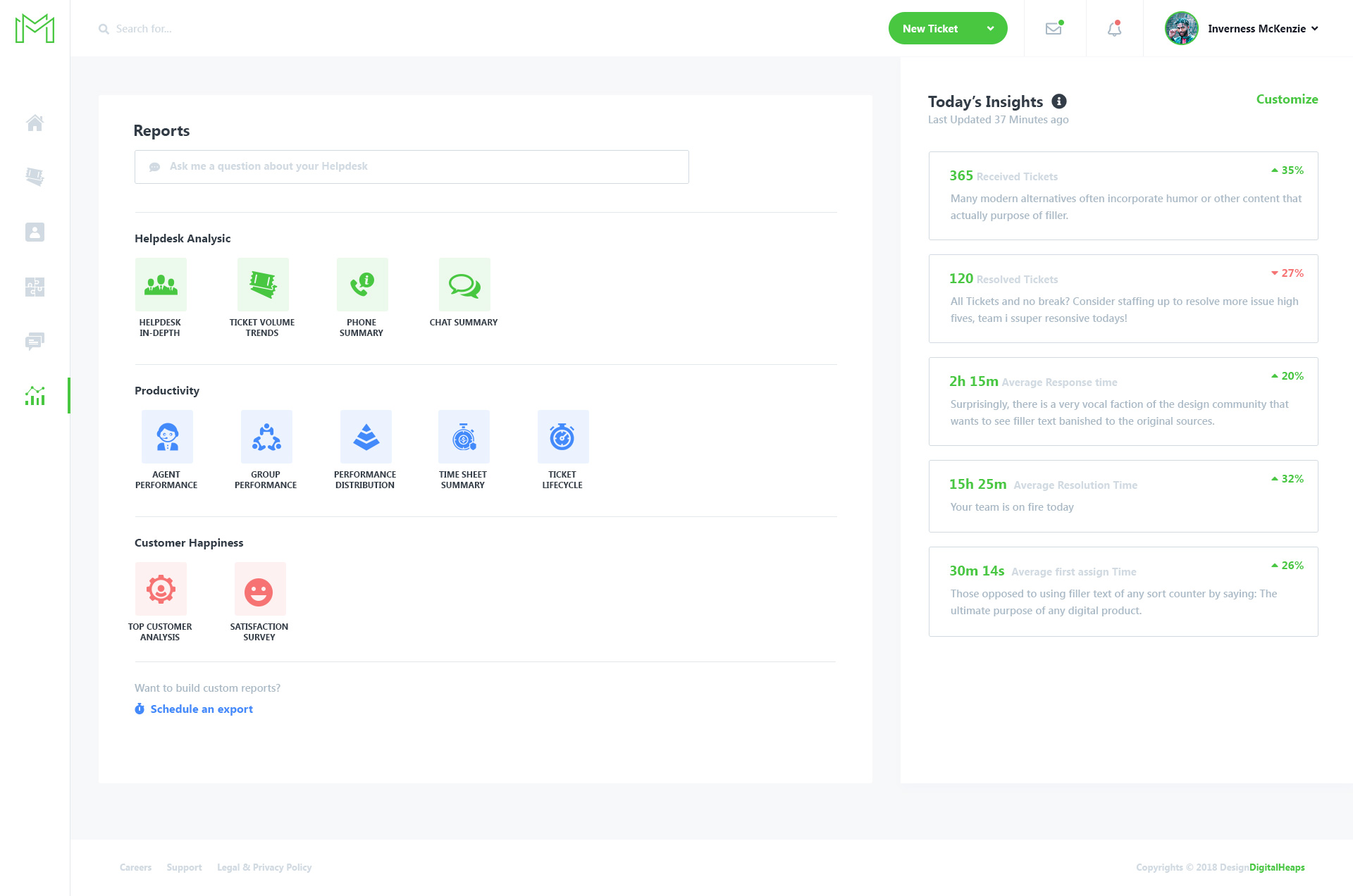This screenshot has height=896, width=1353.
Task: Open the Chat section in the sidebar
Action: pyautogui.click(x=35, y=341)
